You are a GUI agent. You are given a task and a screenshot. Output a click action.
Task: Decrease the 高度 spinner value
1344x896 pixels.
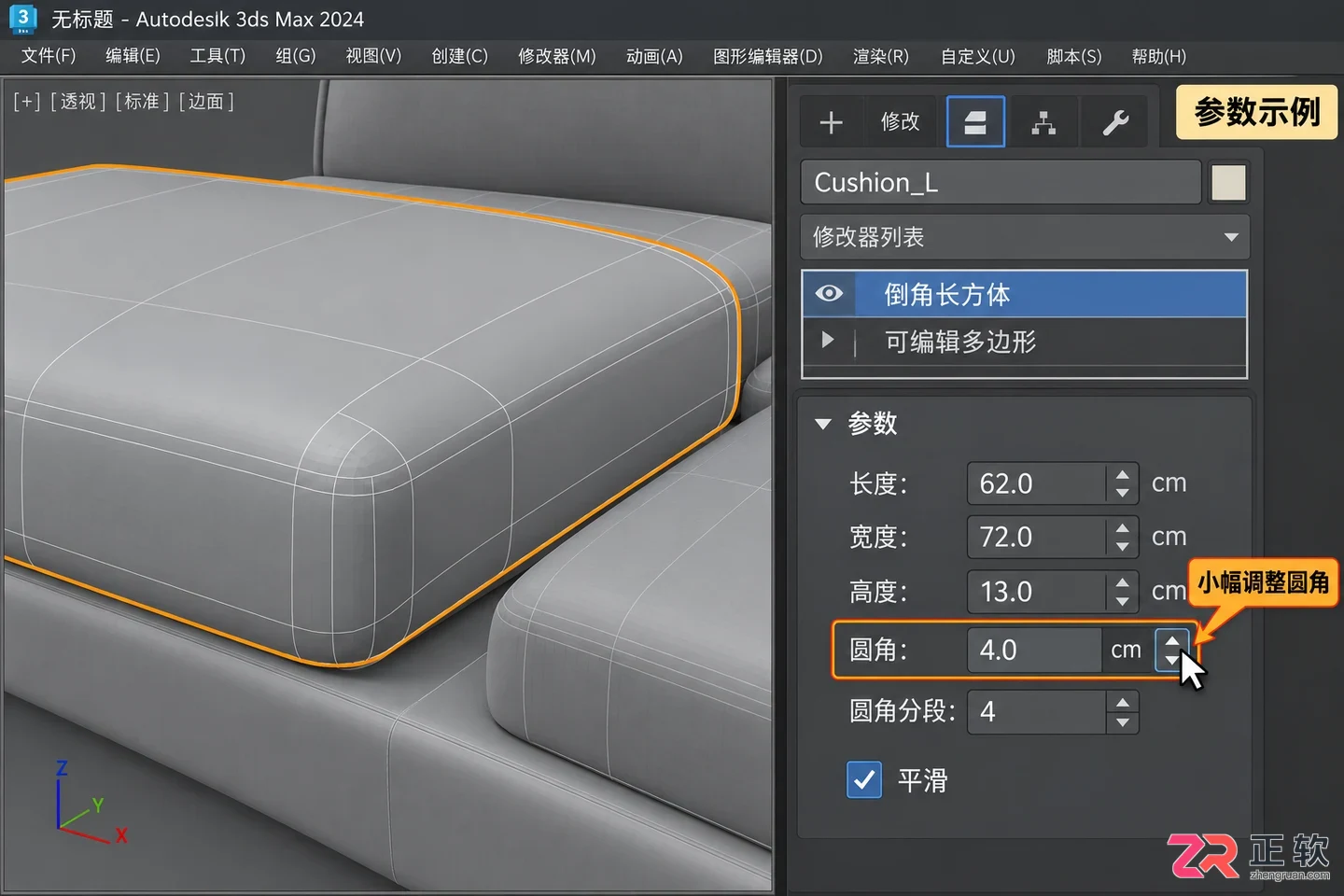click(x=1122, y=602)
